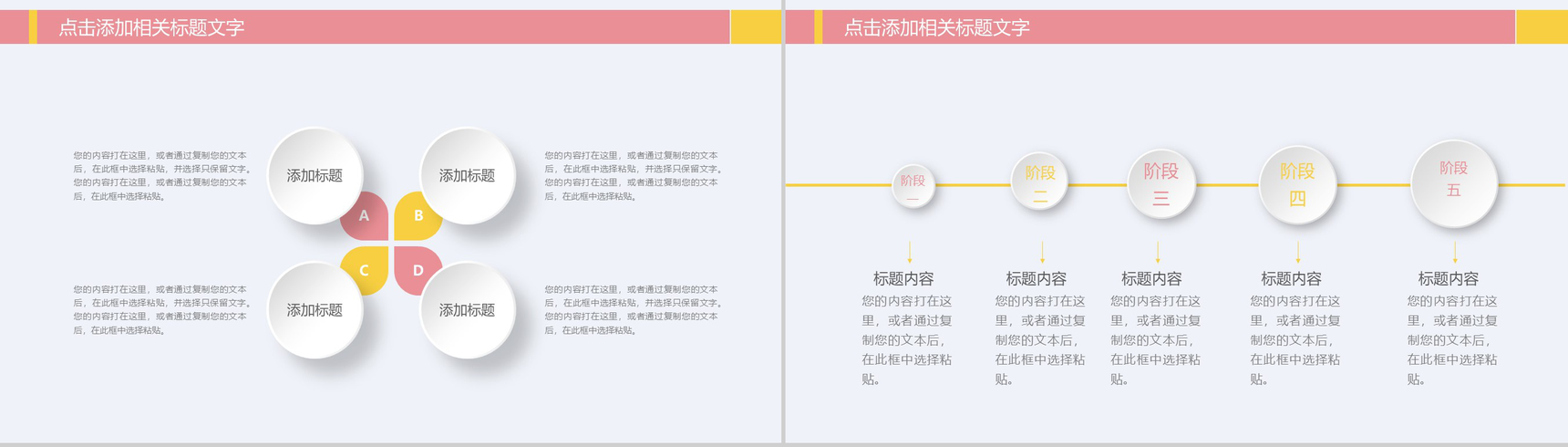Click the yellow block right of the left slide header
The image size is (1568, 447).
point(756,26)
